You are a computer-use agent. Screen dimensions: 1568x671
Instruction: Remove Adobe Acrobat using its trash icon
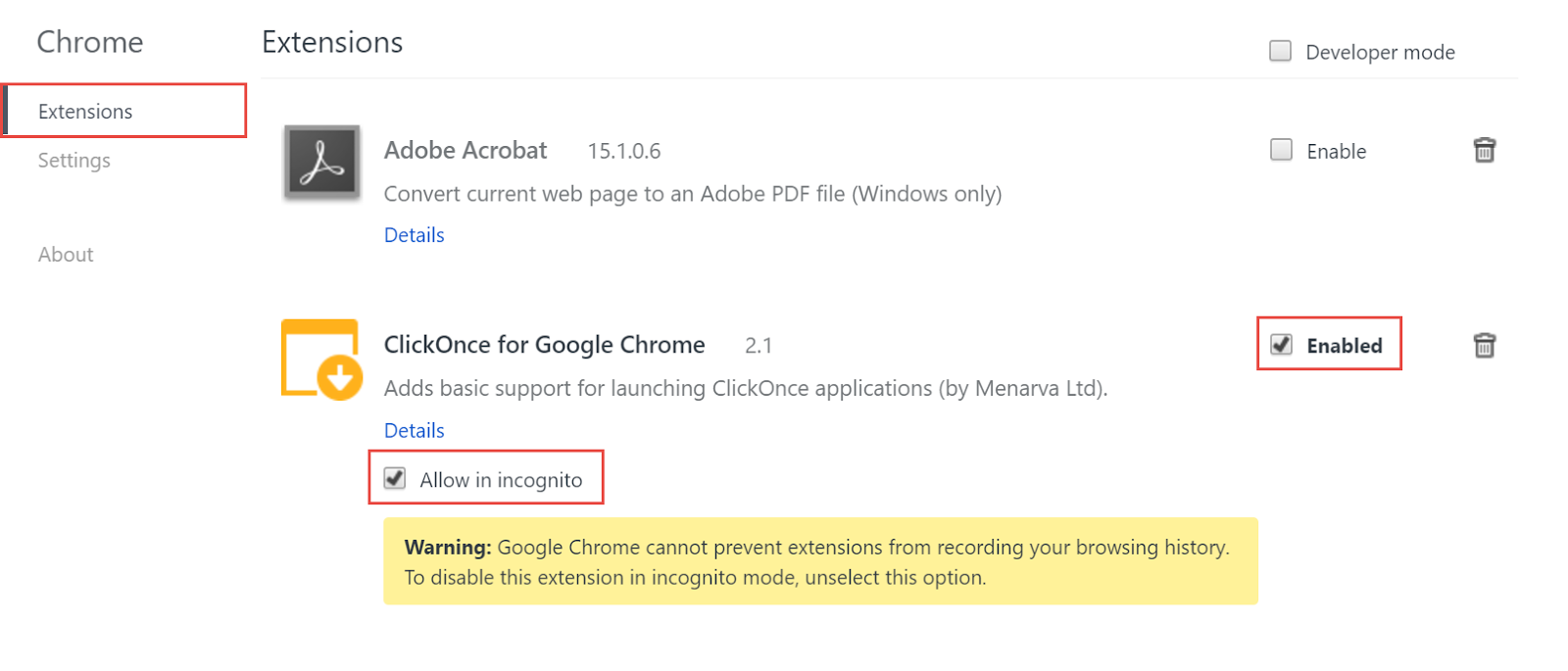point(1484,150)
